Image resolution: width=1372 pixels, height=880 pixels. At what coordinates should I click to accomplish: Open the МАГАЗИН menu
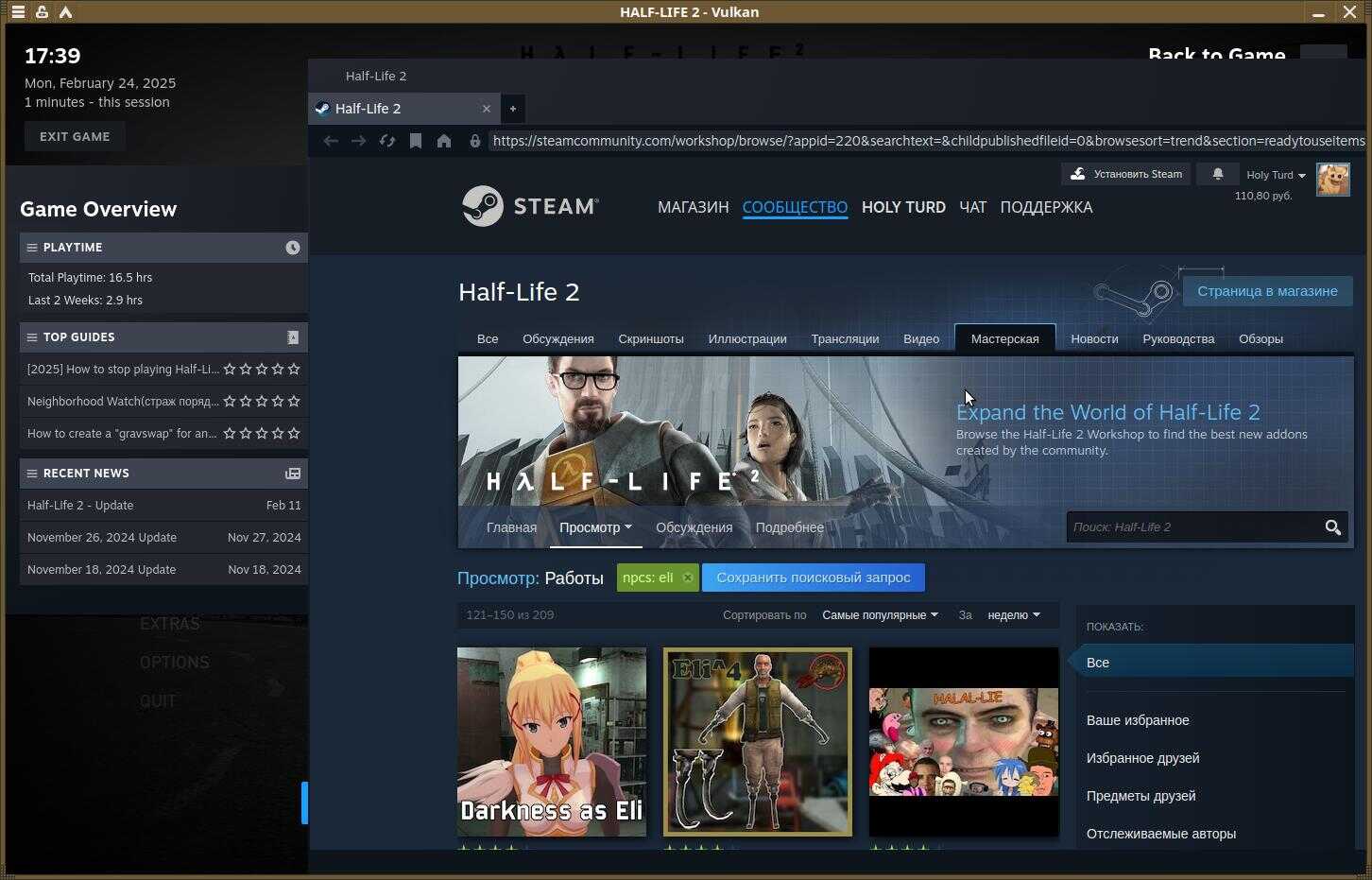(x=694, y=207)
